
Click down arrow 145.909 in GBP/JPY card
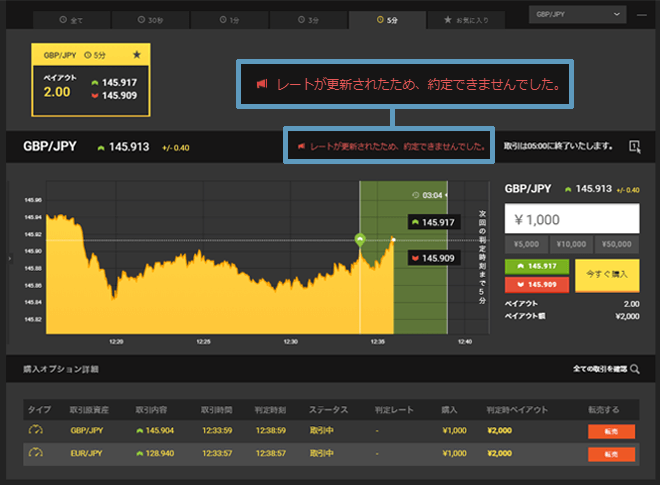[x=114, y=96]
